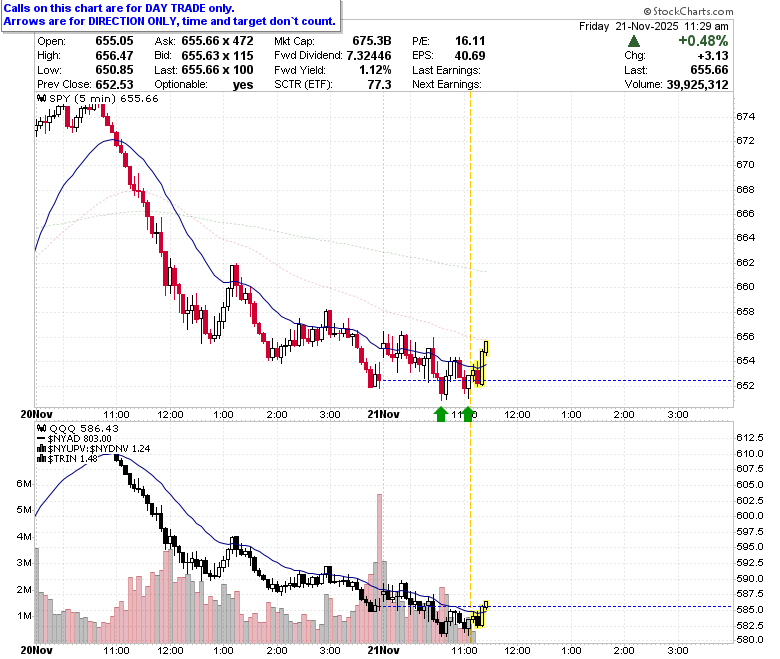The height and width of the screenshot is (659, 780).
Task: Click the blue dashed line in SPY chart
Action: 556,380
